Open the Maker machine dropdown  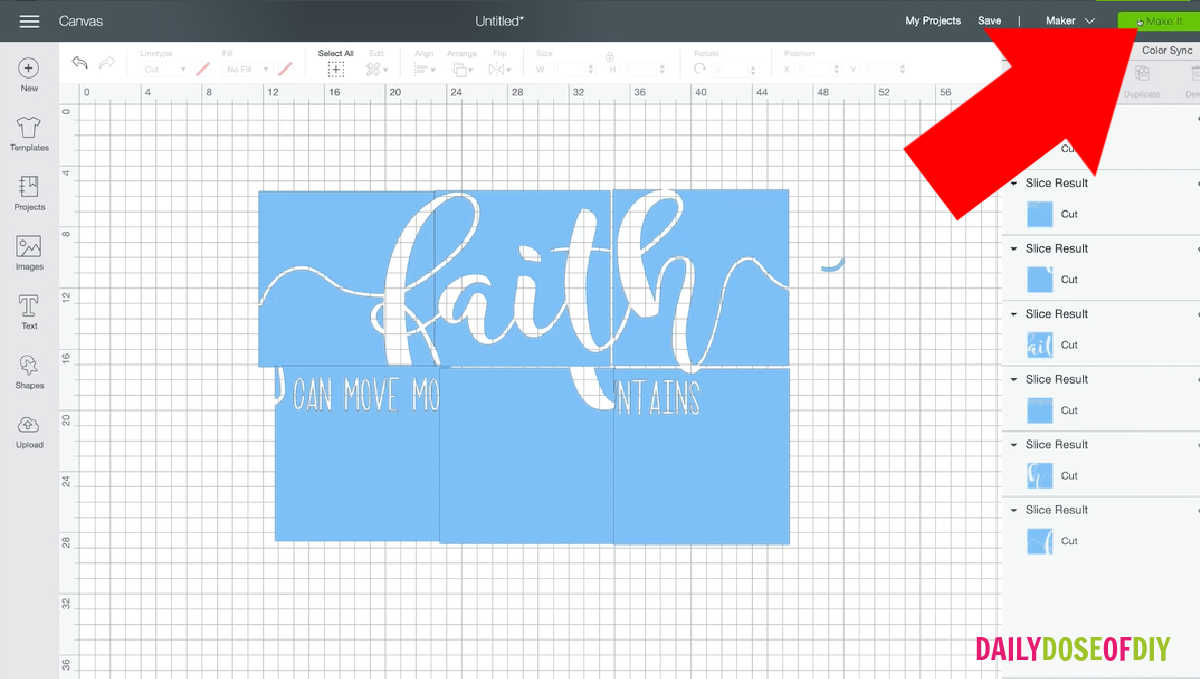point(1070,21)
